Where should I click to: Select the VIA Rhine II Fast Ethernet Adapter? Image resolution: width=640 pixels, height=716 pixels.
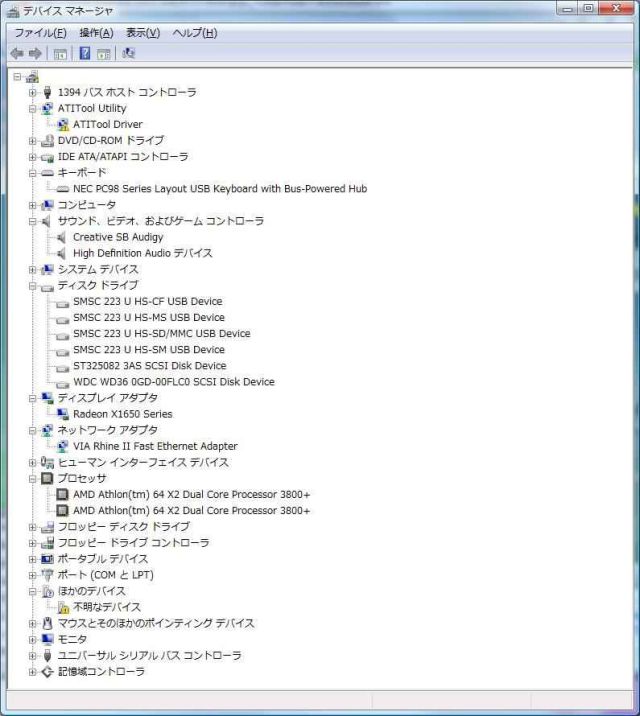pyautogui.click(x=155, y=446)
